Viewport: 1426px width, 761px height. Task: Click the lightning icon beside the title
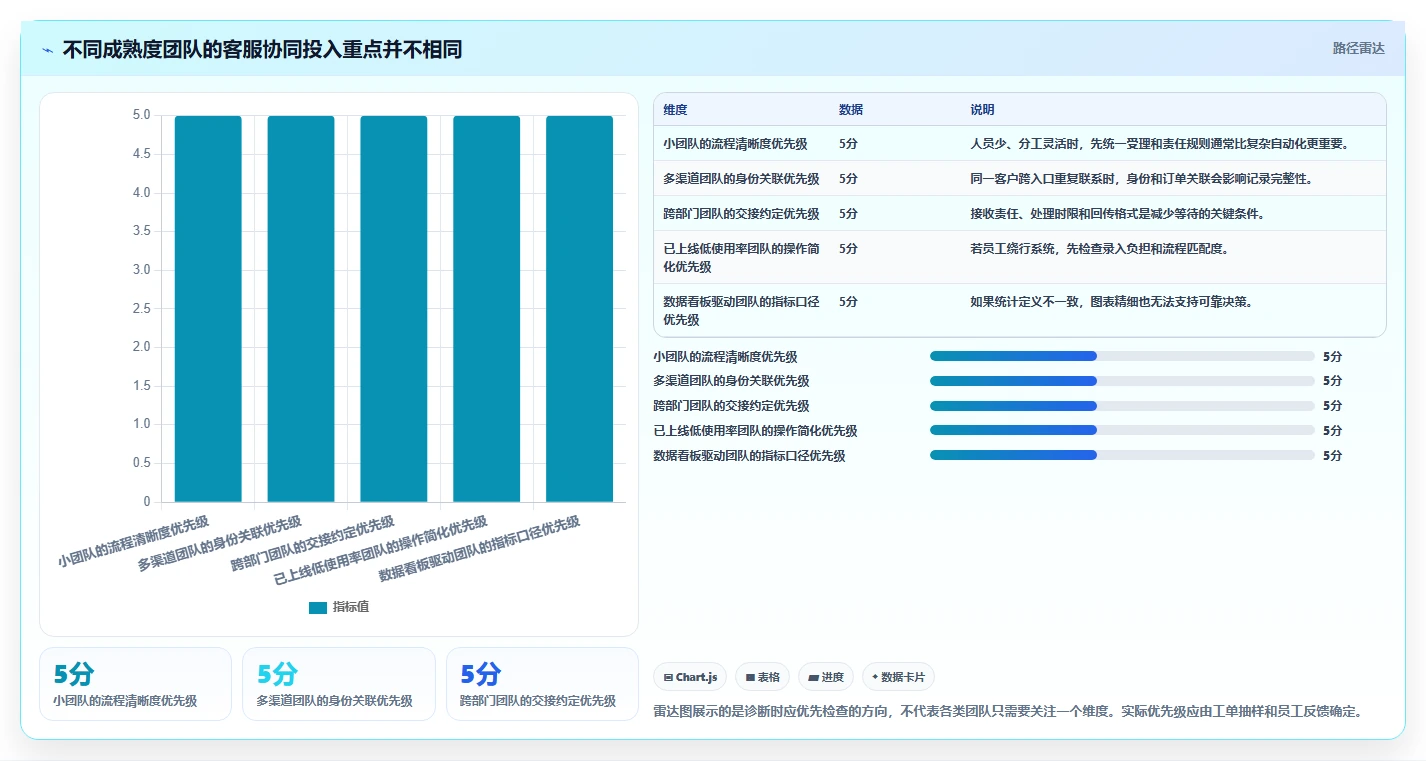[x=48, y=50]
